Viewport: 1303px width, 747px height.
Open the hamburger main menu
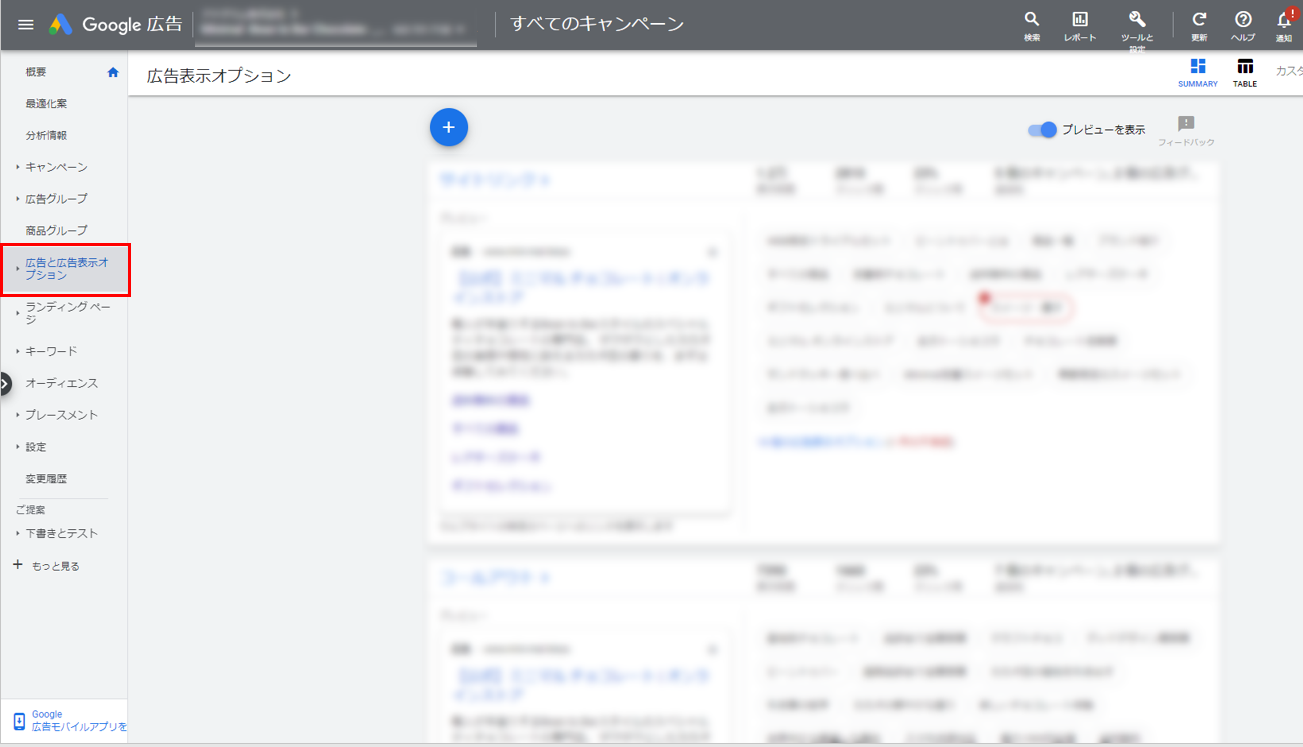(26, 24)
